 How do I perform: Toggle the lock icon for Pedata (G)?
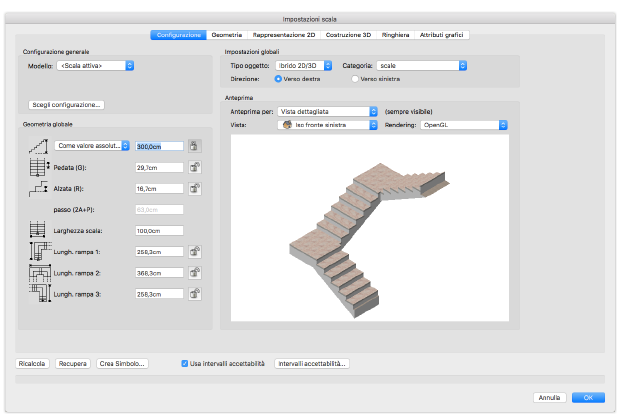(194, 167)
